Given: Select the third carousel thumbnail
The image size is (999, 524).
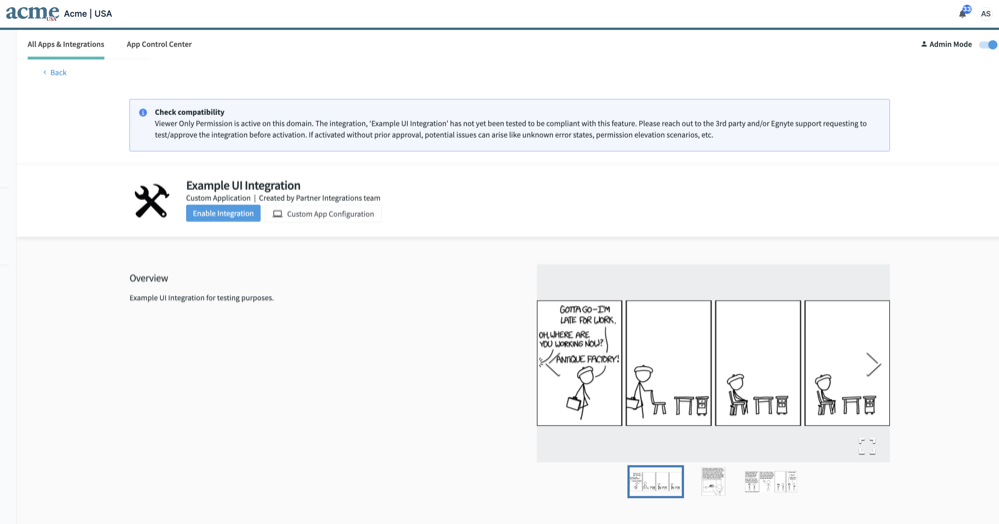Looking at the screenshot, I should click(770, 481).
